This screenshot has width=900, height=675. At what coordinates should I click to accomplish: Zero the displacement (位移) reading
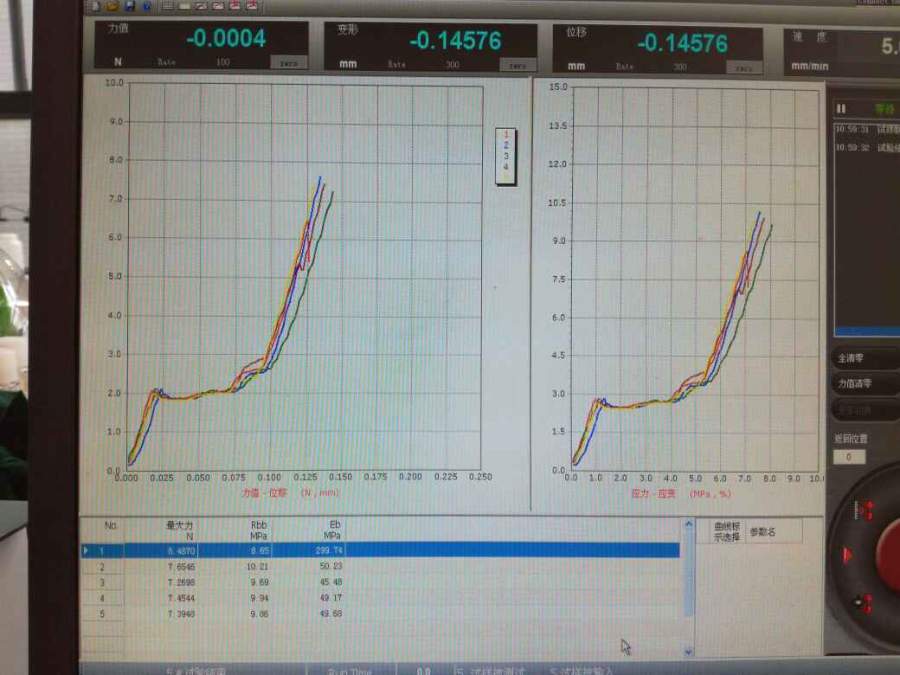click(x=744, y=68)
